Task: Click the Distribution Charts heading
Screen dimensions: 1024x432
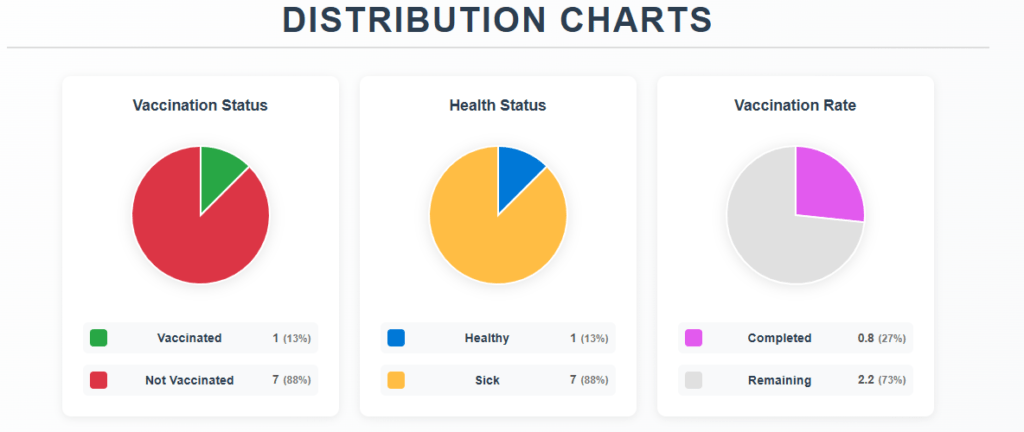Action: [x=497, y=20]
